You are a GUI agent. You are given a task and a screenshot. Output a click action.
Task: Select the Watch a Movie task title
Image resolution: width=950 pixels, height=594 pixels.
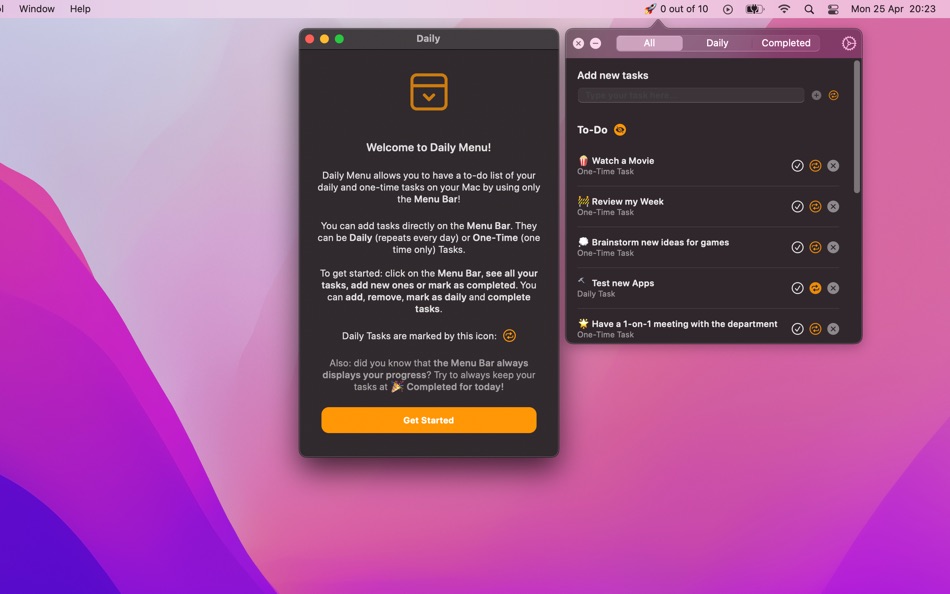tap(623, 161)
